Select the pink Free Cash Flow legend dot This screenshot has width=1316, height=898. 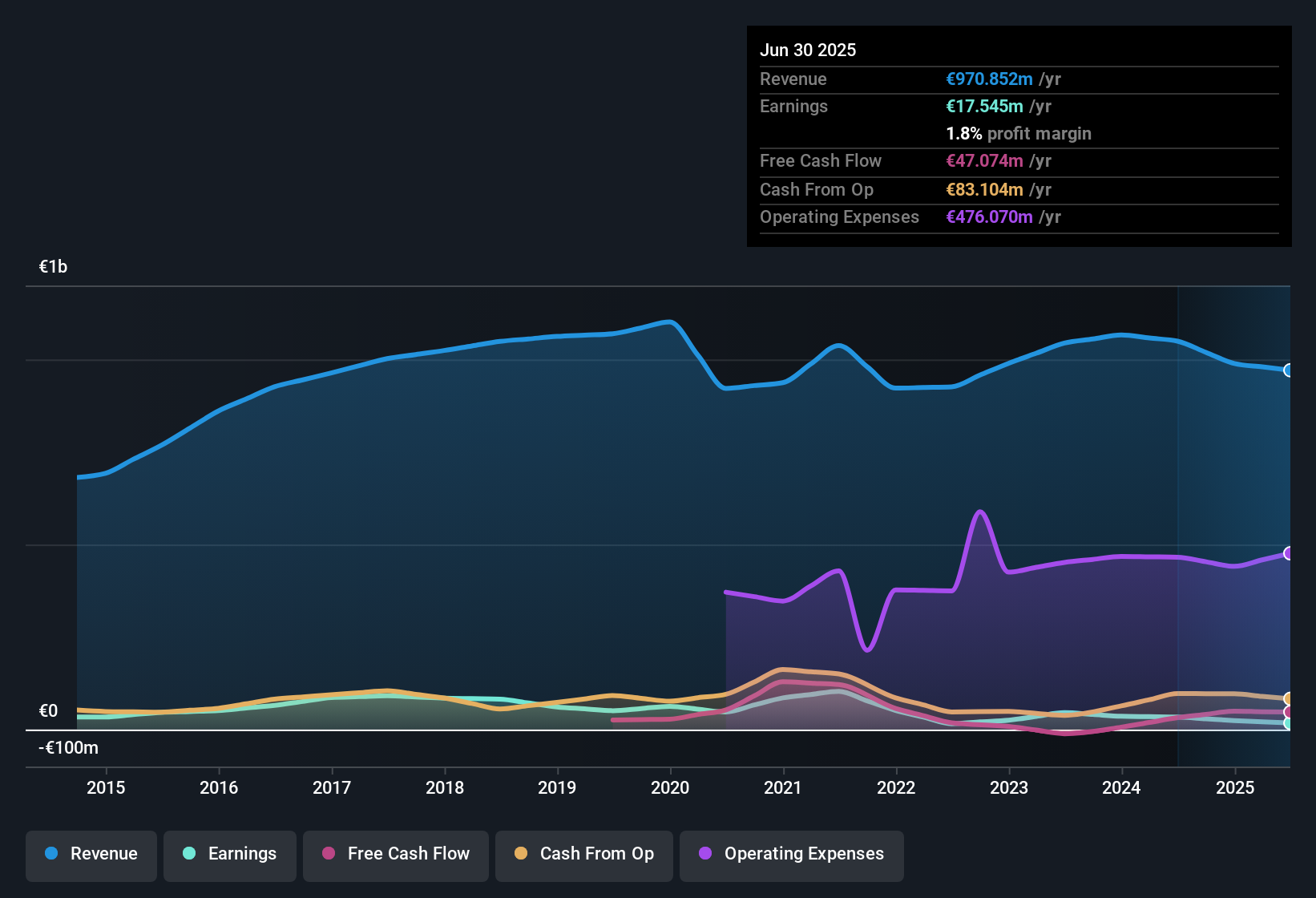328,854
